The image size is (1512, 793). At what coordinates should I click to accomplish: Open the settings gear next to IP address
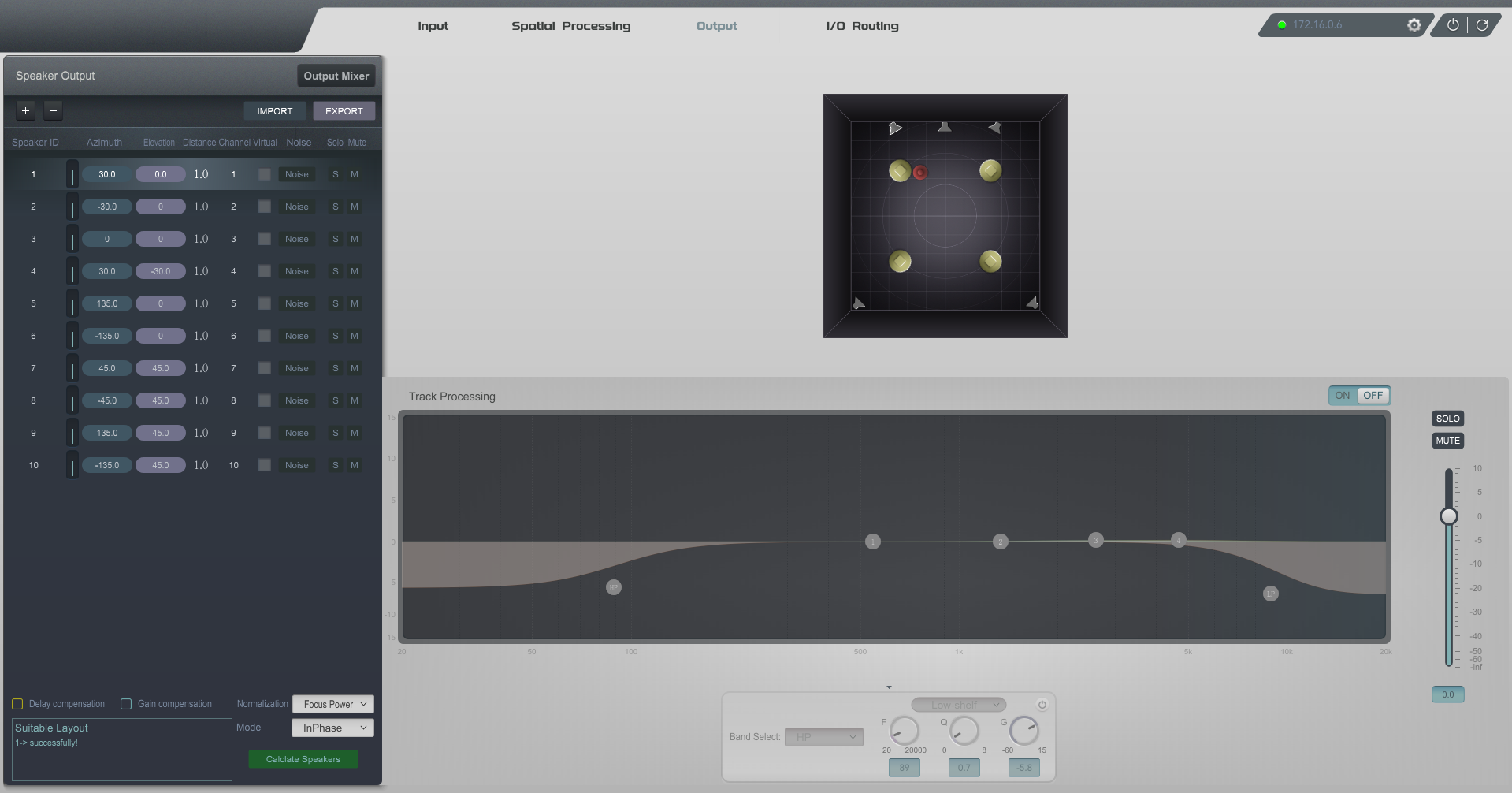(1414, 25)
